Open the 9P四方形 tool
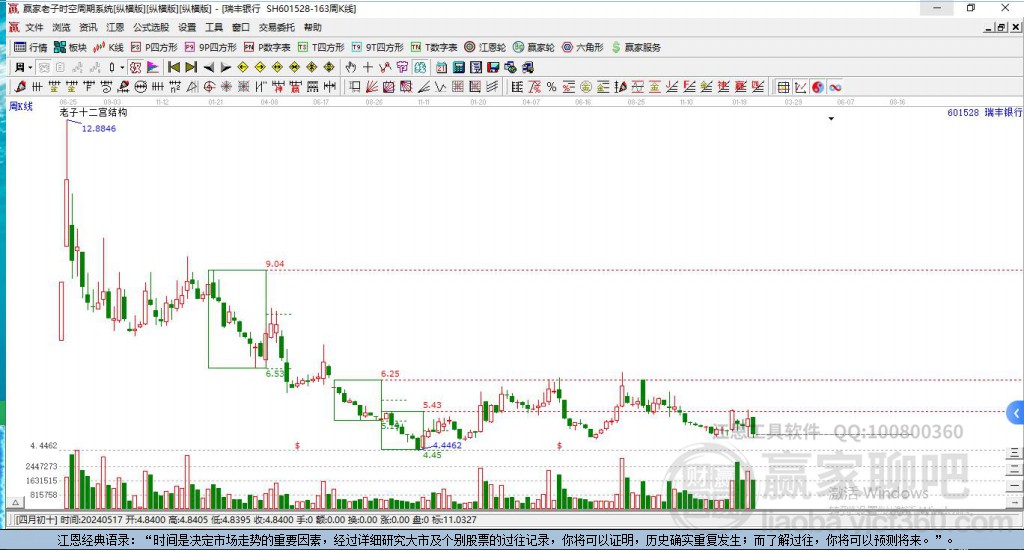1024x550 pixels. (x=210, y=47)
